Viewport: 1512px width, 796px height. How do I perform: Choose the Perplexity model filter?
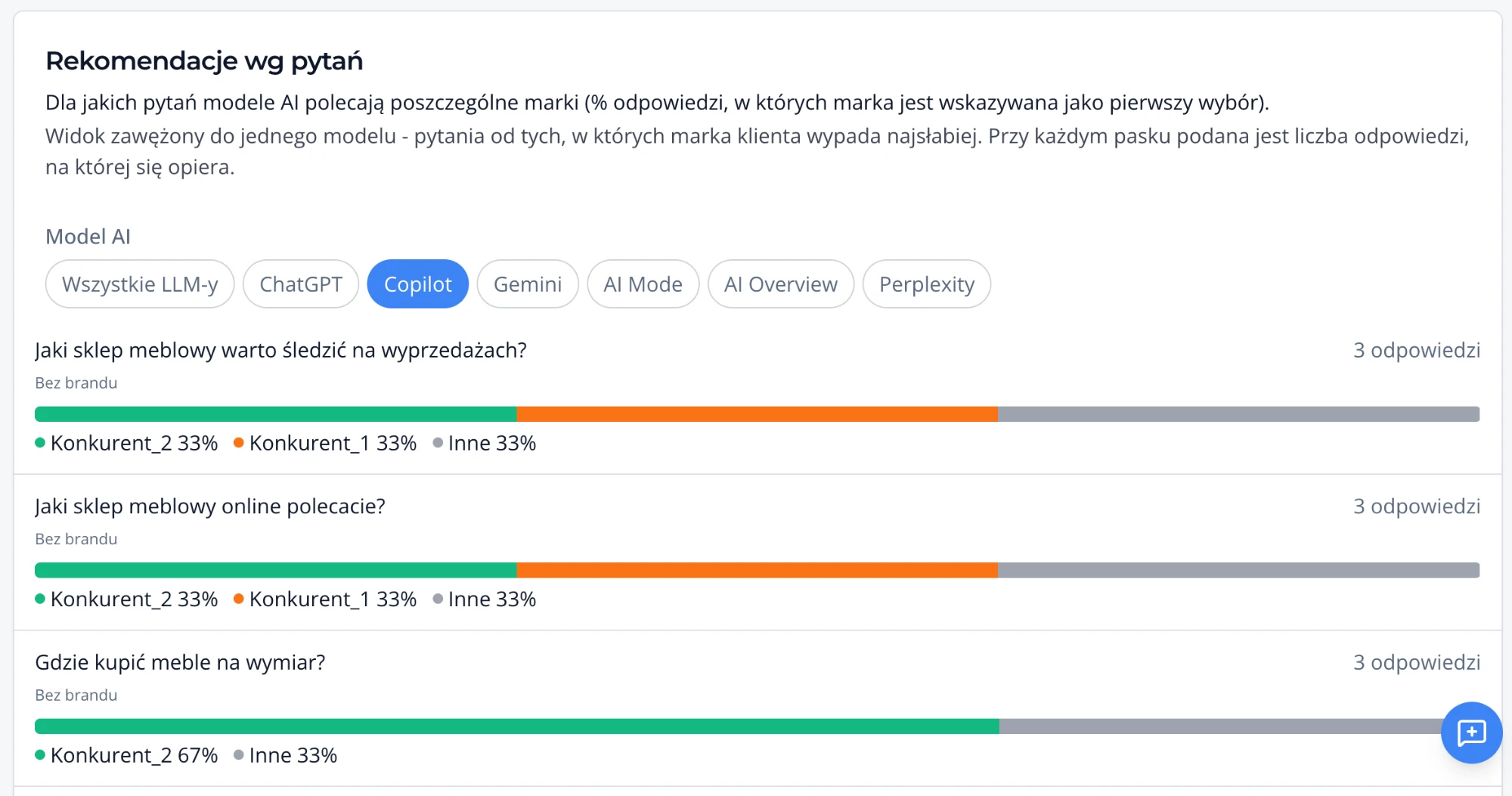coord(927,284)
